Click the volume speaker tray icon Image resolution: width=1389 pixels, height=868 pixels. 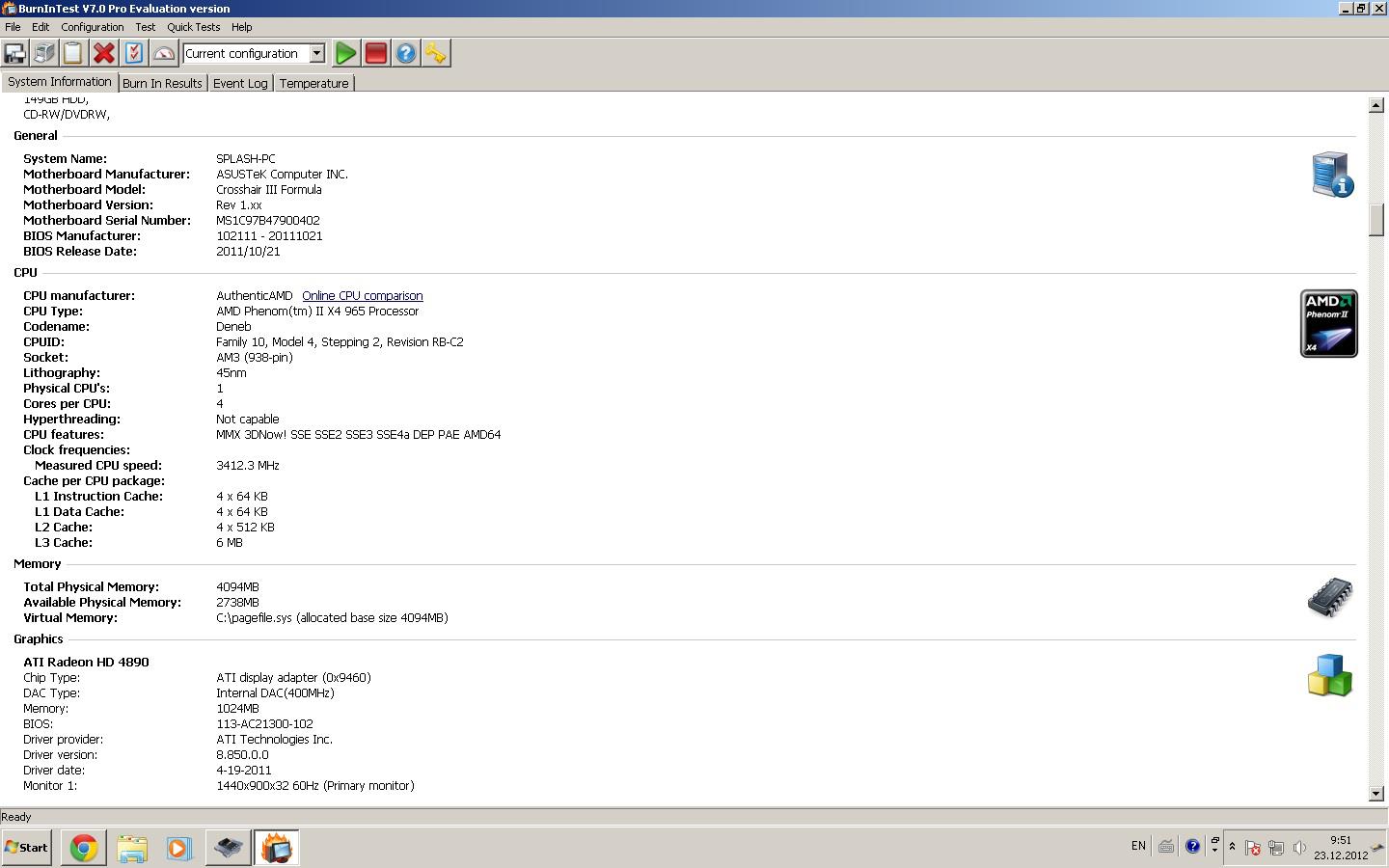coord(1299,848)
